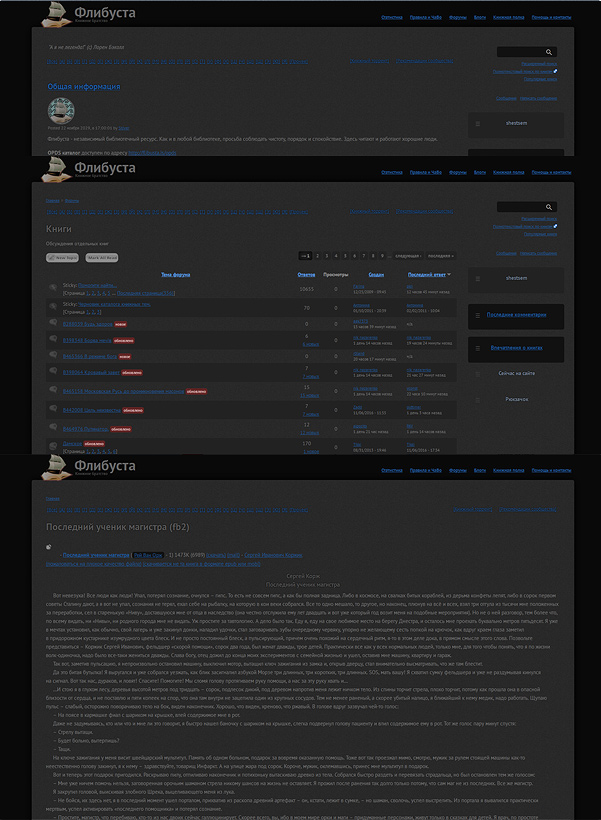
Task: Click the topic icon beside sticky «Помогите найти...»
Action: [53, 287]
